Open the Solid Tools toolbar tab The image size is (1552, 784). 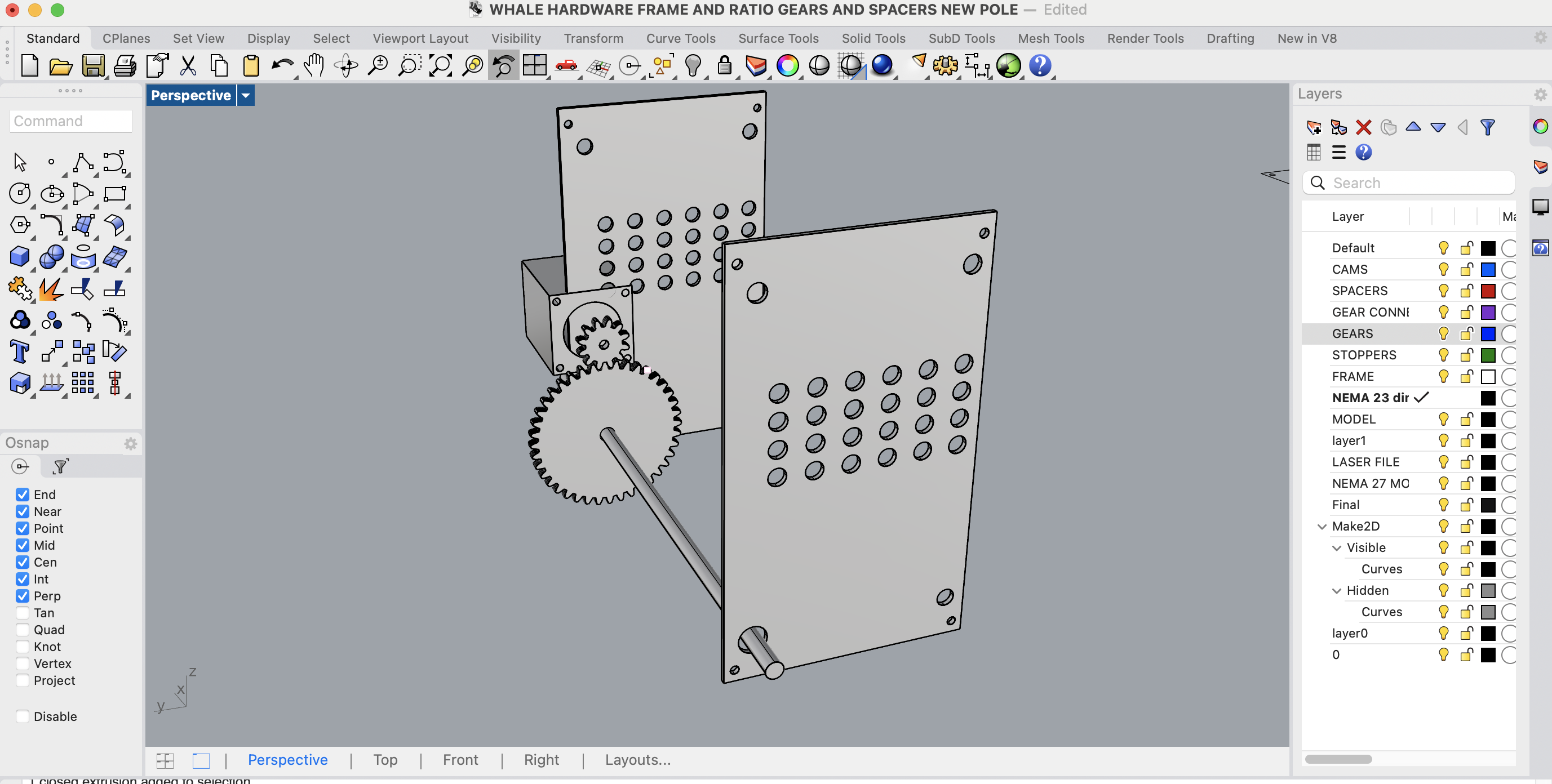[x=873, y=38]
